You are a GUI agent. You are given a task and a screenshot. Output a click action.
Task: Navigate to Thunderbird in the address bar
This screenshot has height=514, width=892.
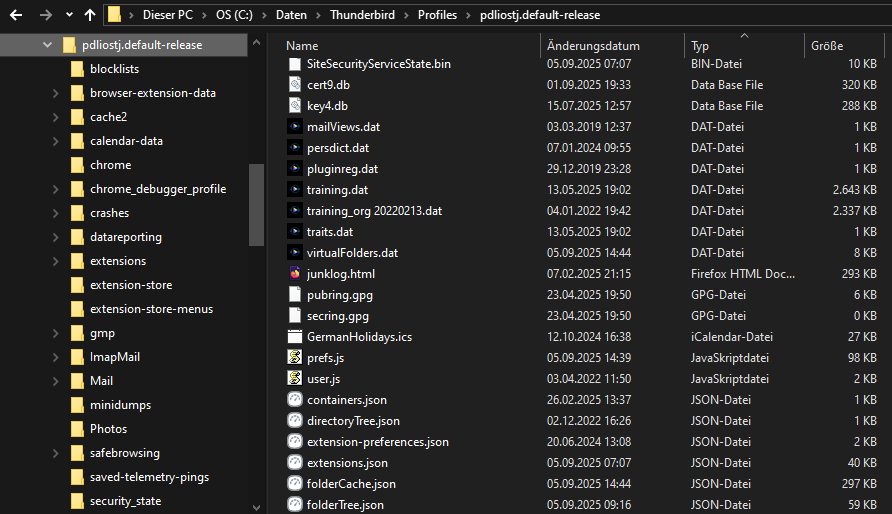[x=363, y=15]
